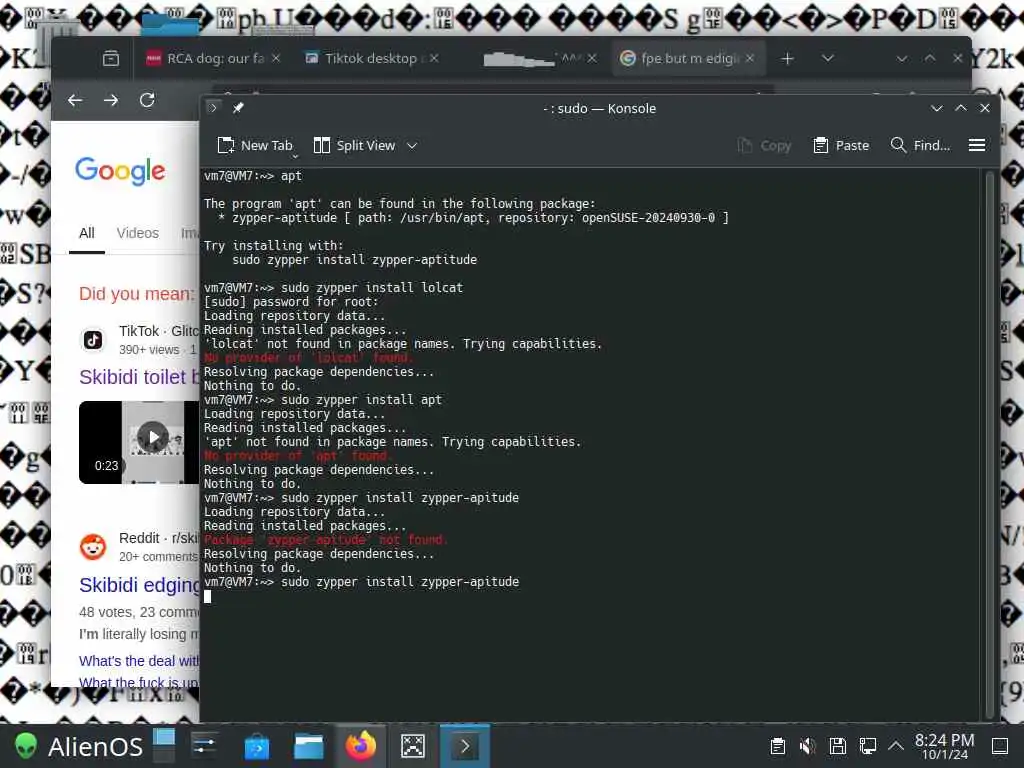
Task: Close the Tiktok desktop browser tab
Action: tap(434, 58)
